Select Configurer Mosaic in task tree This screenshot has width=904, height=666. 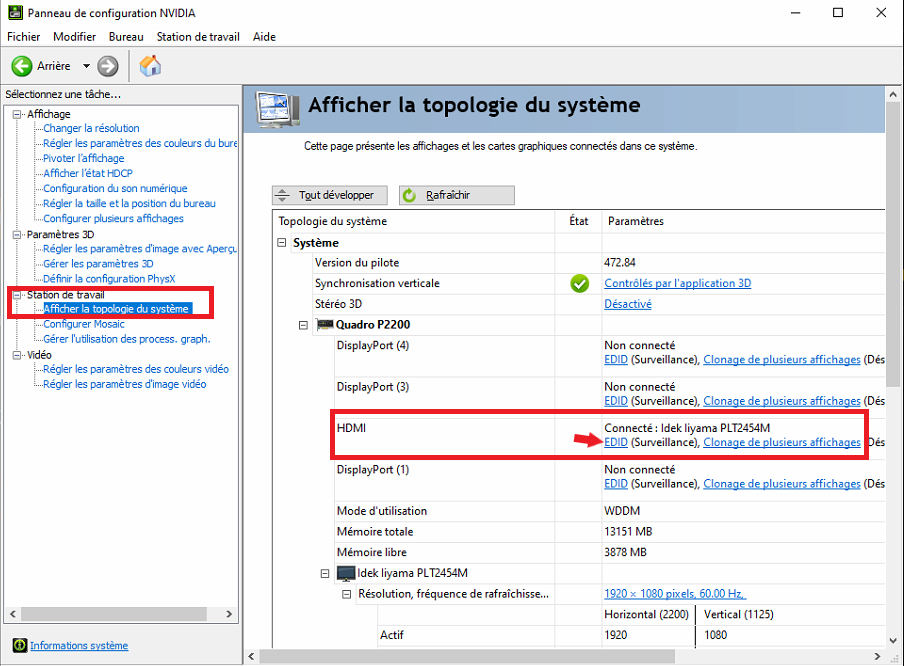coord(84,324)
